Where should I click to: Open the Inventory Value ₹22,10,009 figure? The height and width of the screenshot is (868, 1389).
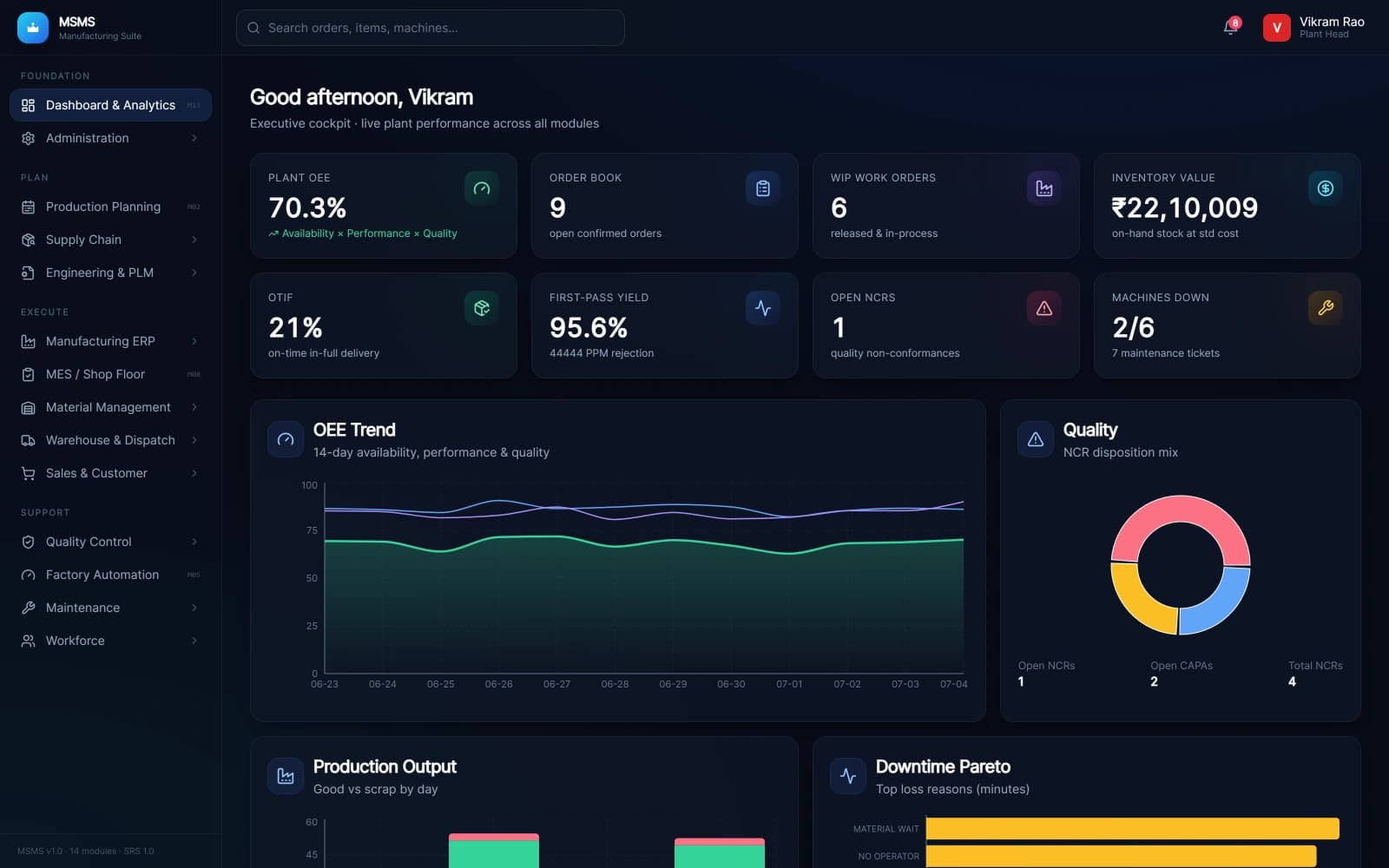click(1184, 207)
